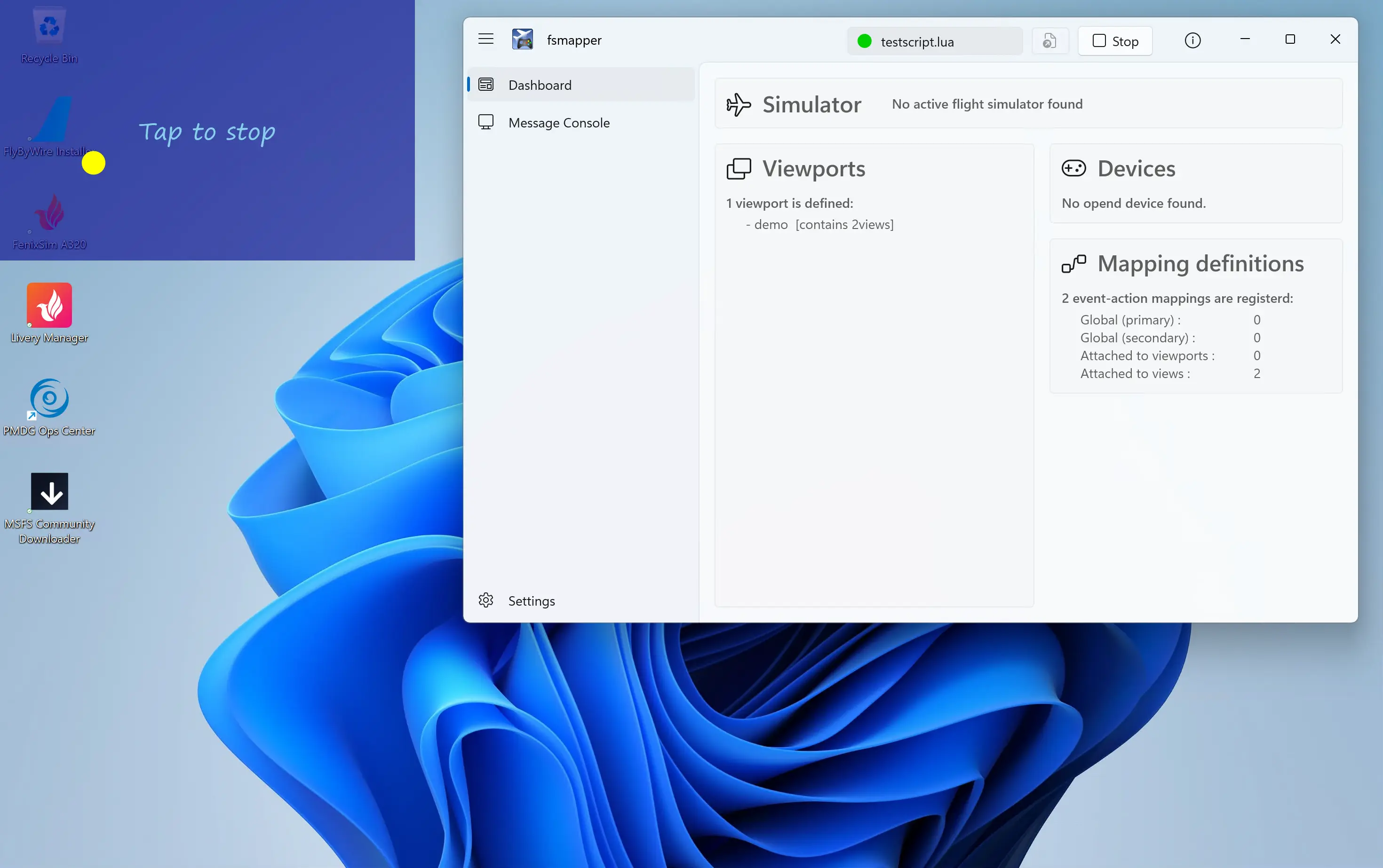Click the Mapping definitions icon
This screenshot has height=868, width=1383.
1073,263
